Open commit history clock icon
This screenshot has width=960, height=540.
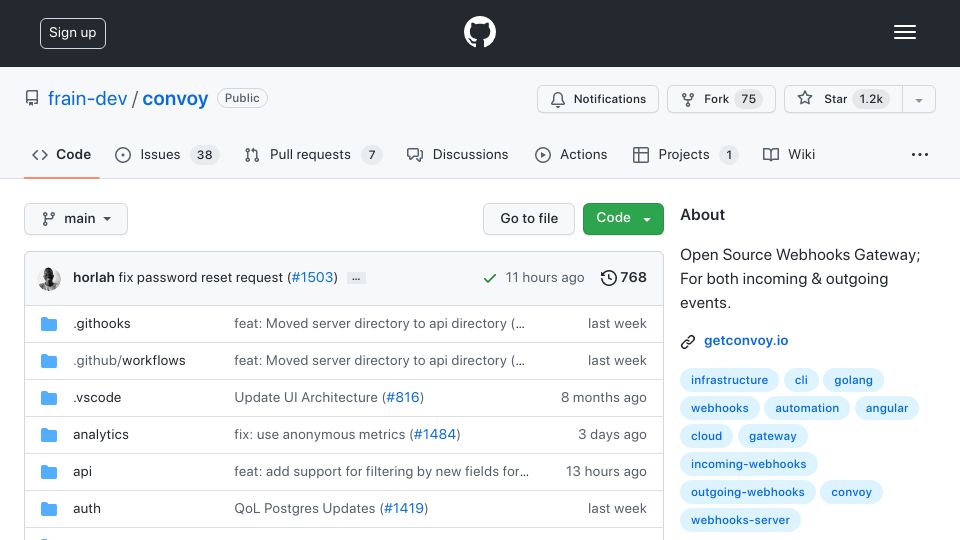pos(608,278)
